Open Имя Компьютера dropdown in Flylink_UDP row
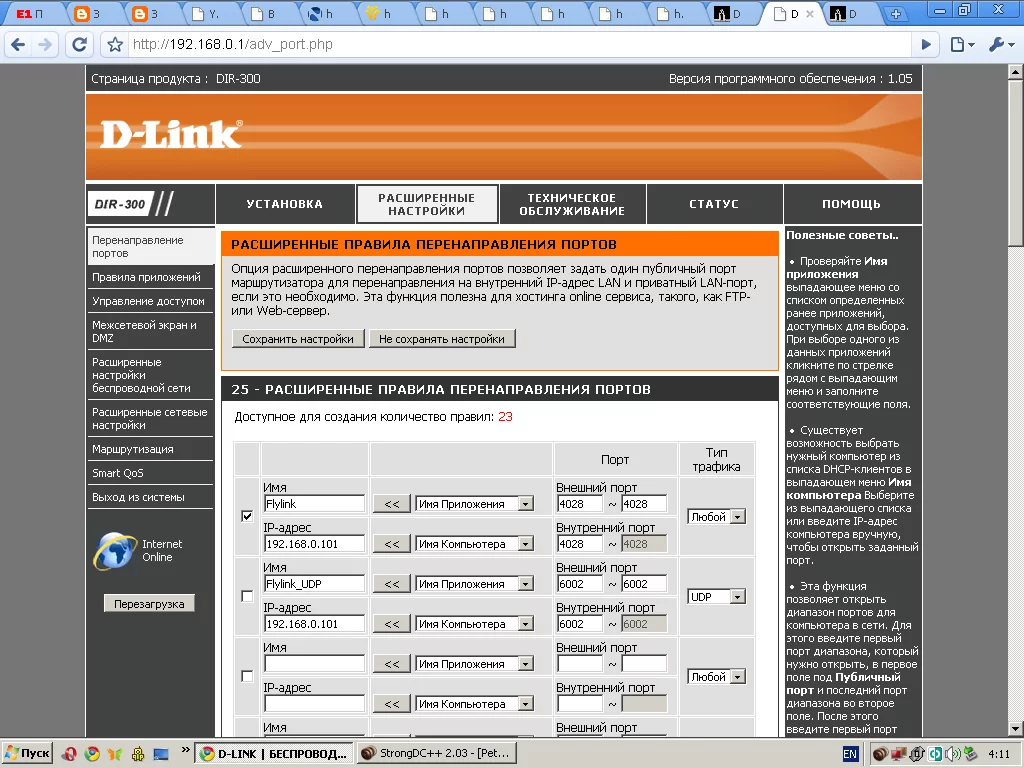 coord(475,624)
